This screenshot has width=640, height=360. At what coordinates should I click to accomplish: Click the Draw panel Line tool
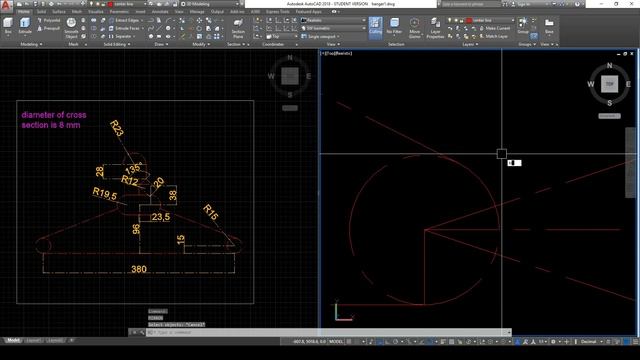(159, 28)
